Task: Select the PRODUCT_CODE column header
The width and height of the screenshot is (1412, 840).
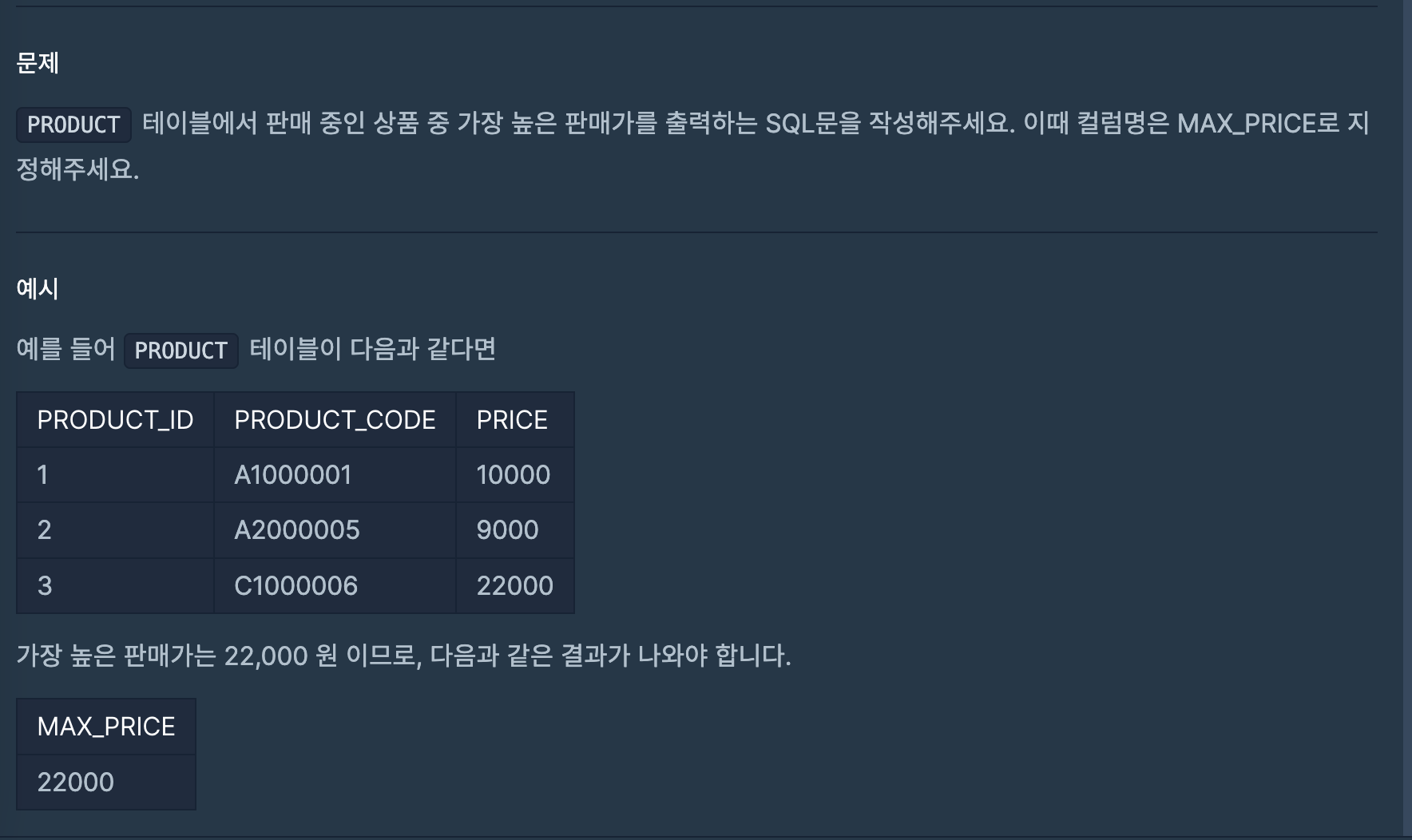Action: pos(335,420)
